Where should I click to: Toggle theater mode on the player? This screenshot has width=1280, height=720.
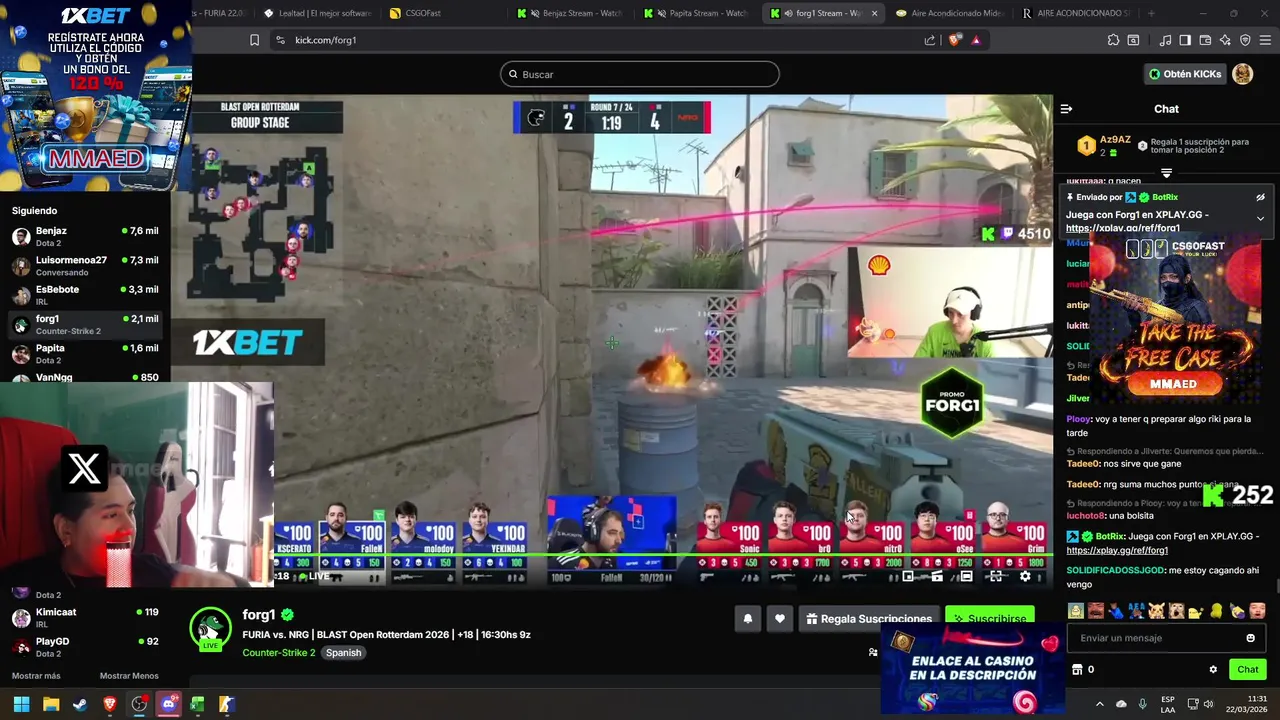[x=966, y=576]
